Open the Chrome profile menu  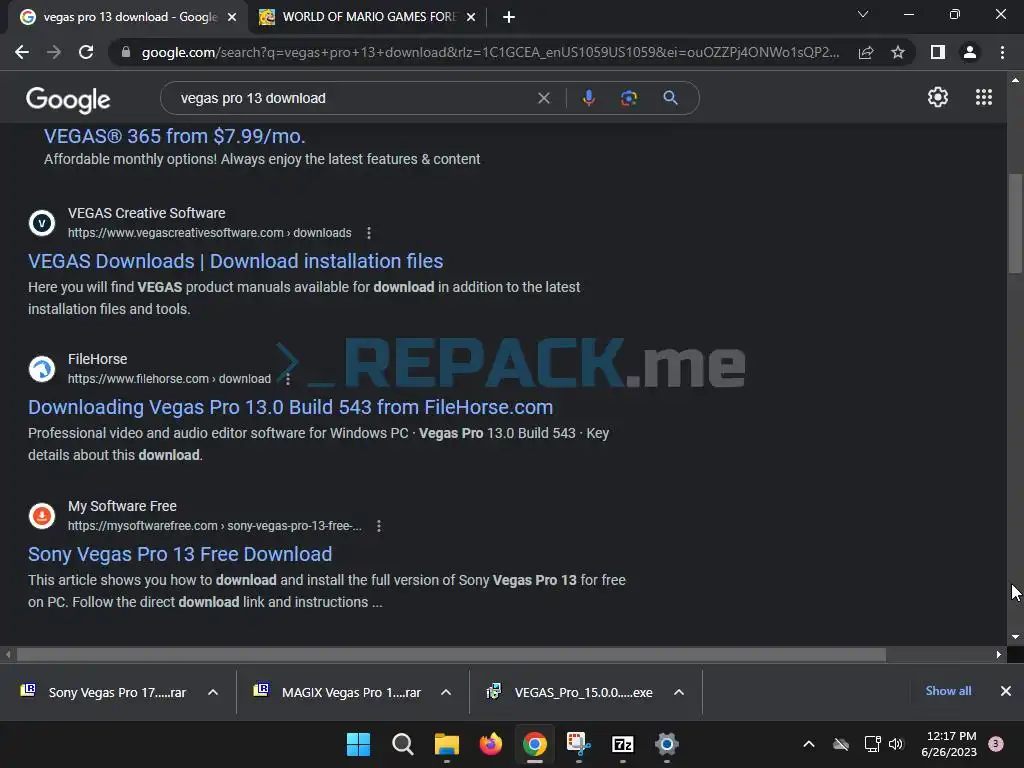point(970,52)
